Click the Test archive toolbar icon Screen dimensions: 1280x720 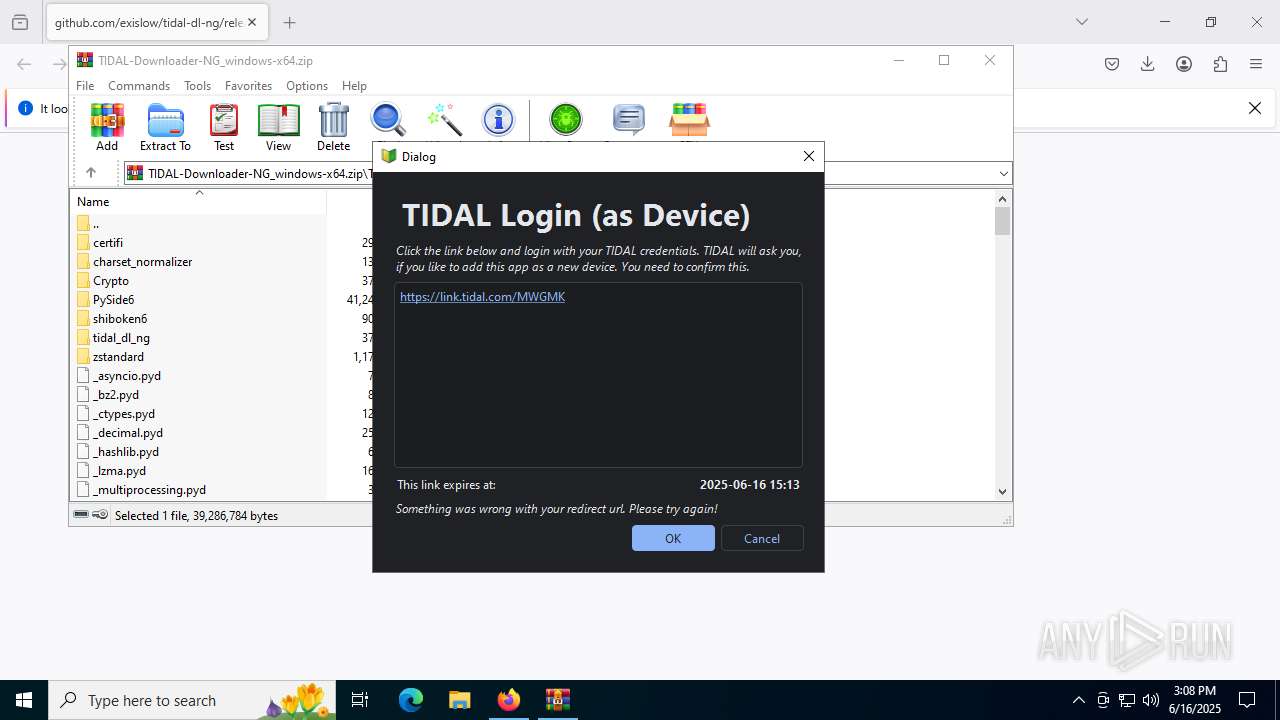[x=224, y=127]
